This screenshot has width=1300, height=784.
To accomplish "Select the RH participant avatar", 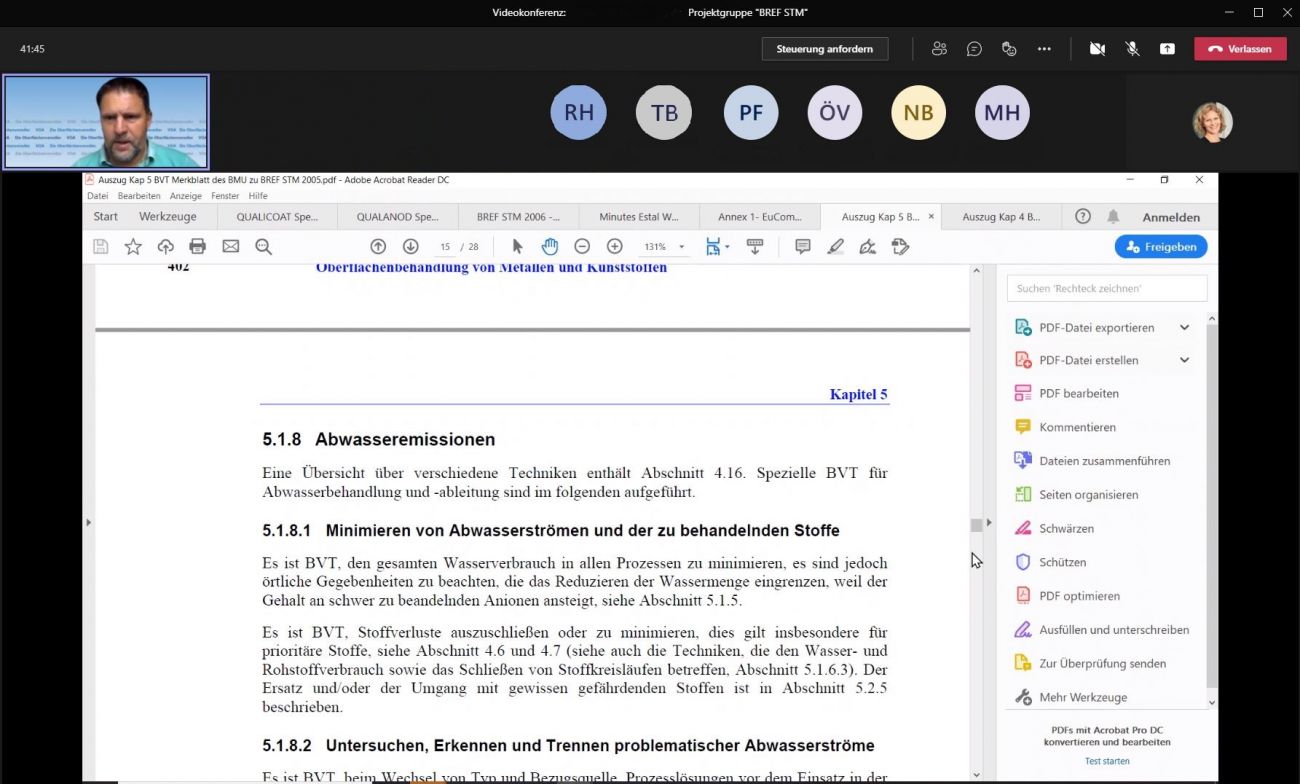I will (578, 113).
